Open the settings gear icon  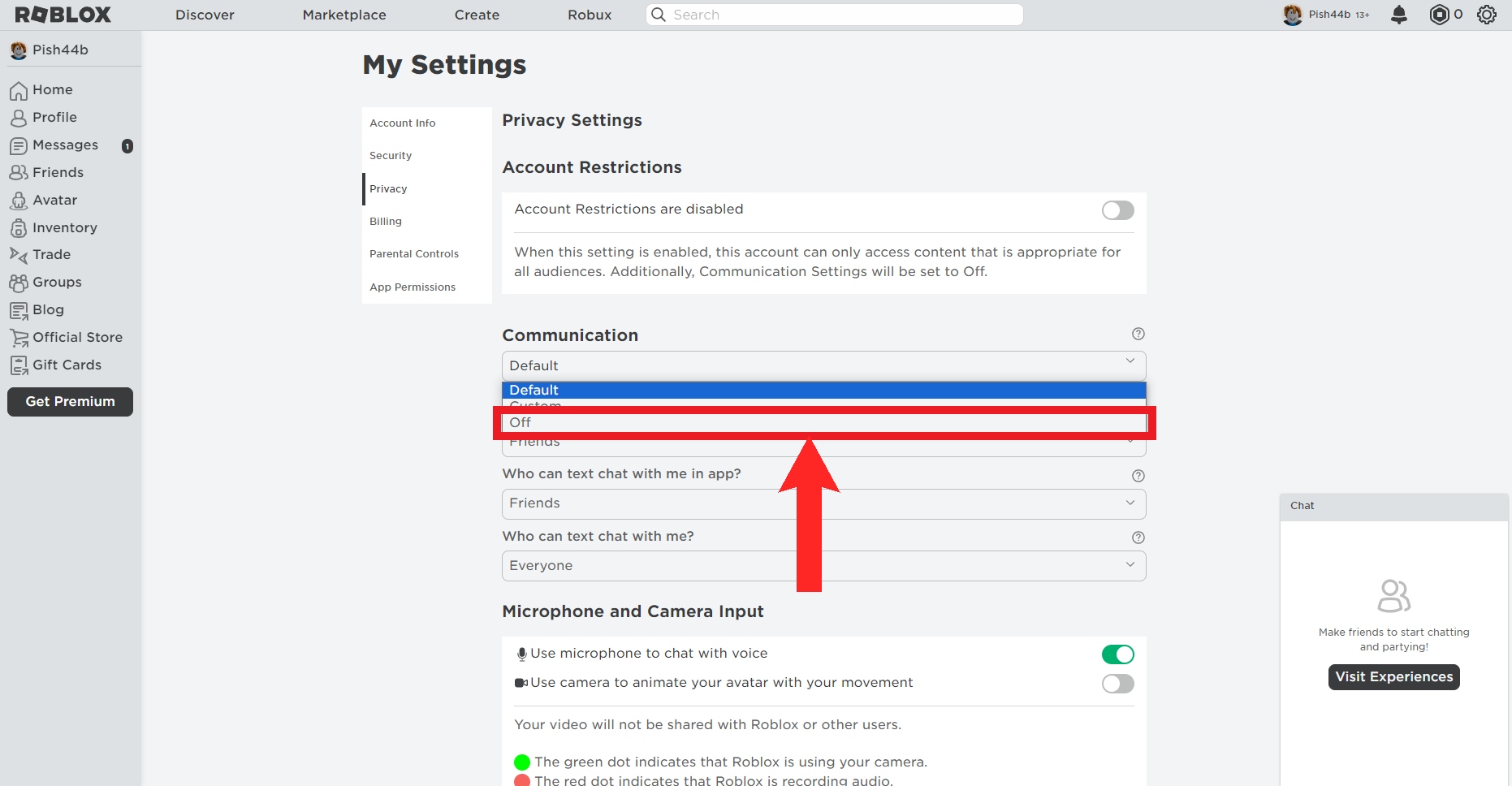[x=1486, y=15]
